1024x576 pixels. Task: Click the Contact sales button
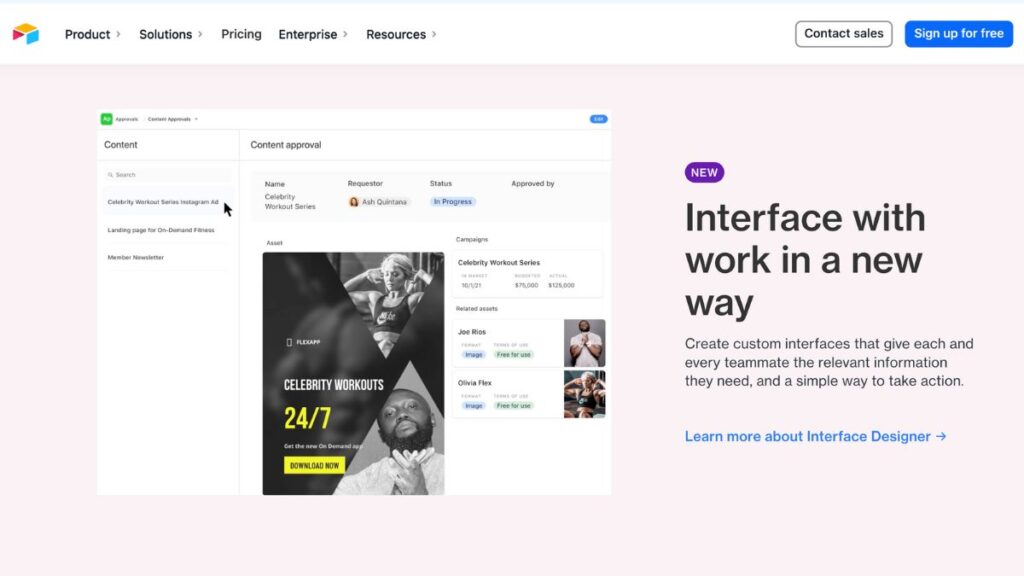[x=843, y=34]
